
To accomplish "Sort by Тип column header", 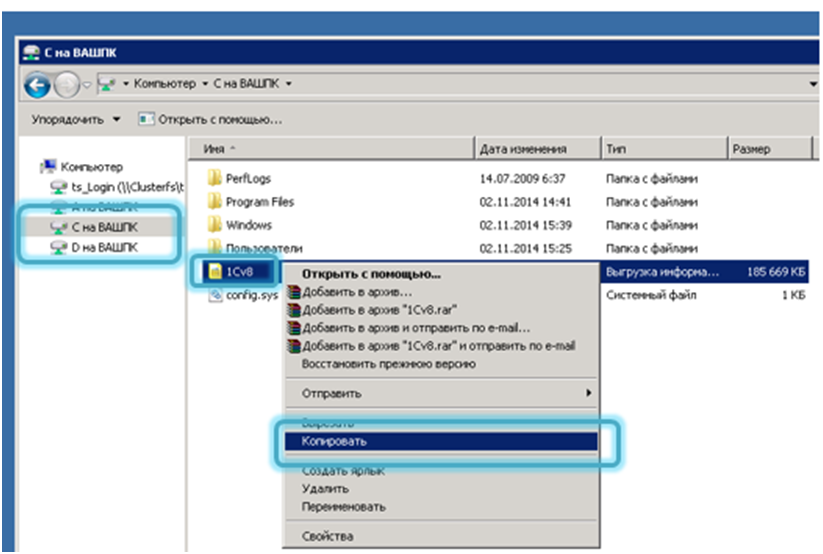I will (664, 149).
